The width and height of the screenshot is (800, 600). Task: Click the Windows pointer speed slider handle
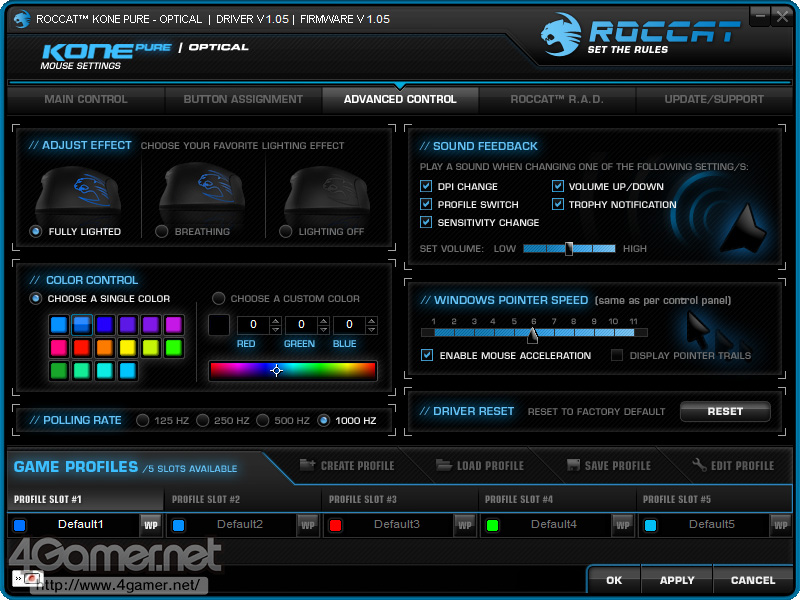coord(533,335)
